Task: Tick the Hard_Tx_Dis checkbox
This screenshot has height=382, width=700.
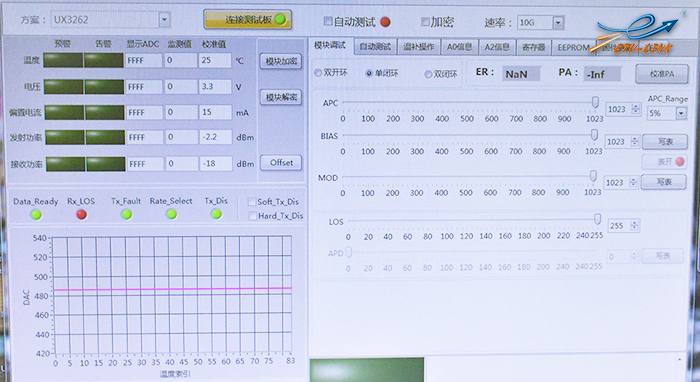Action: (x=252, y=216)
